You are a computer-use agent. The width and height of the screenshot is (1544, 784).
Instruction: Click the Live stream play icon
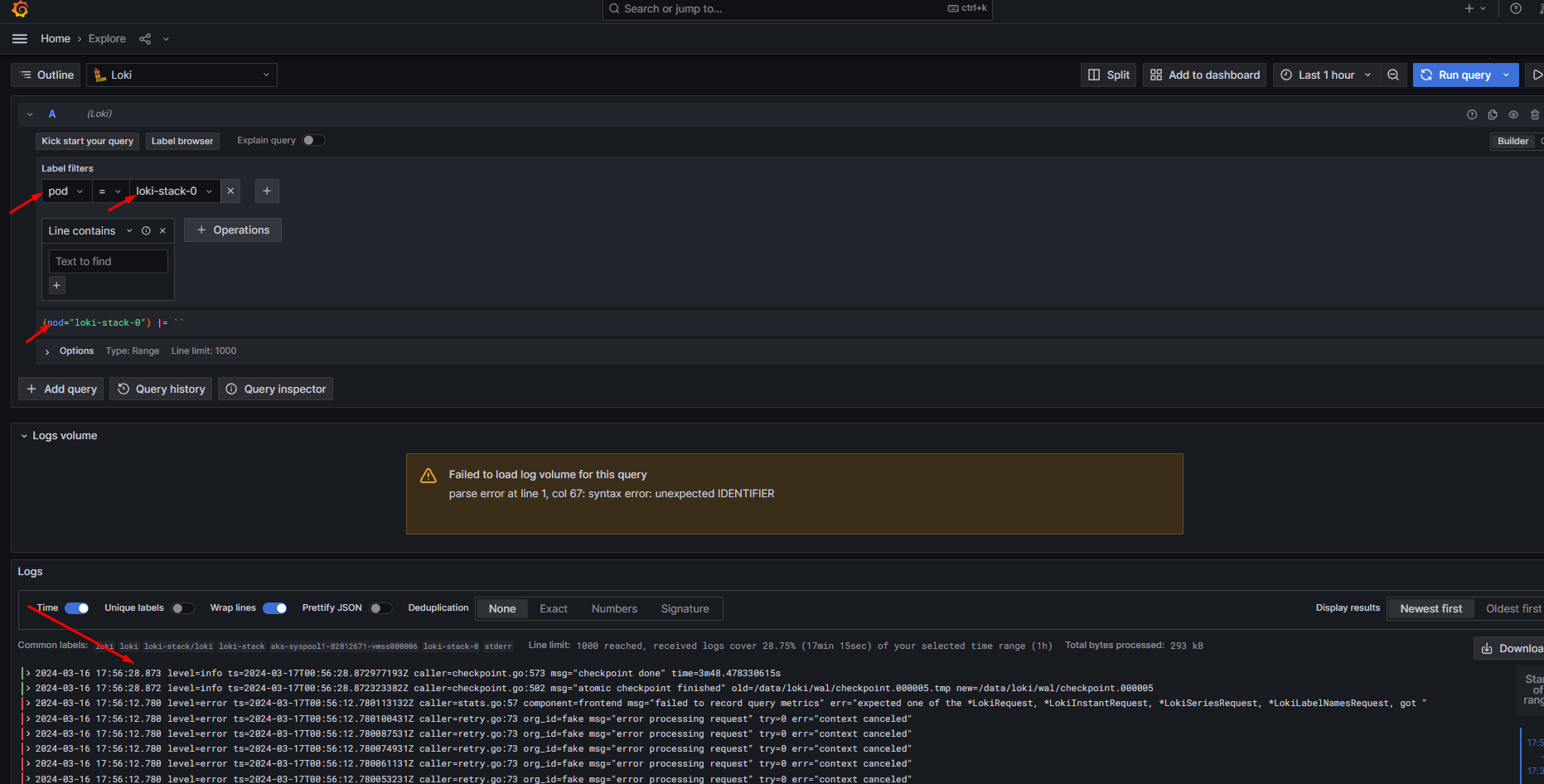(1536, 75)
